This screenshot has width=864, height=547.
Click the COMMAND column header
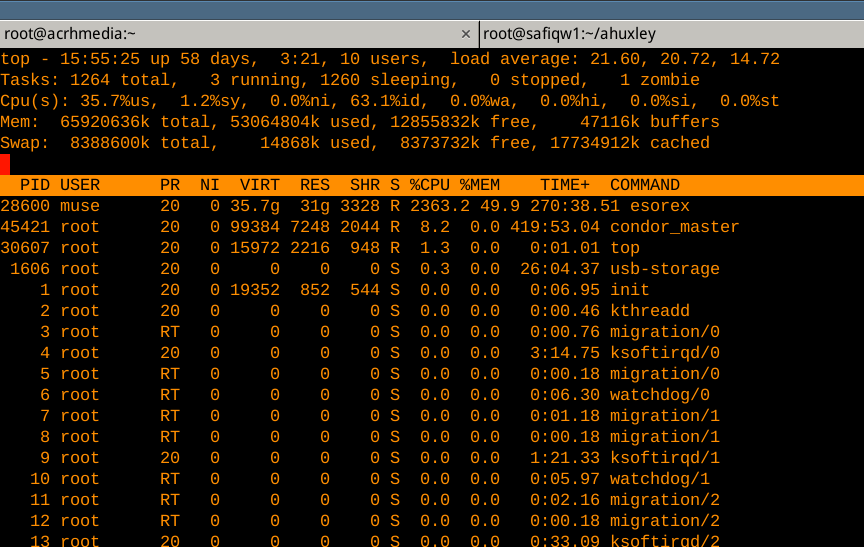(645, 185)
